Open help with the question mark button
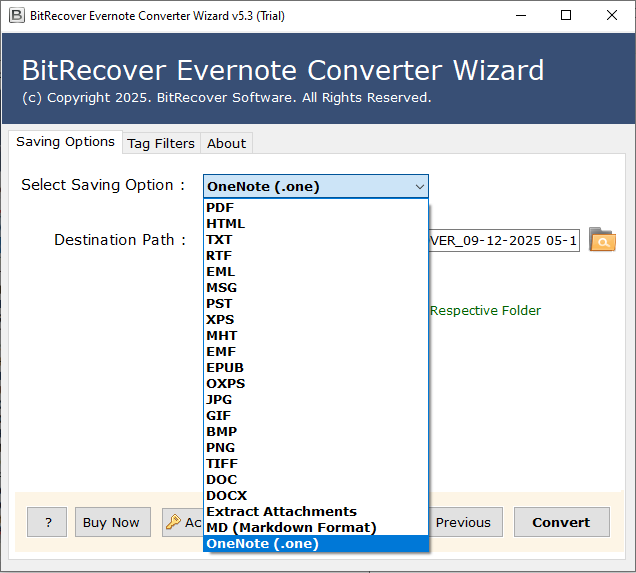Viewport: 636px width, 573px height. tap(47, 522)
